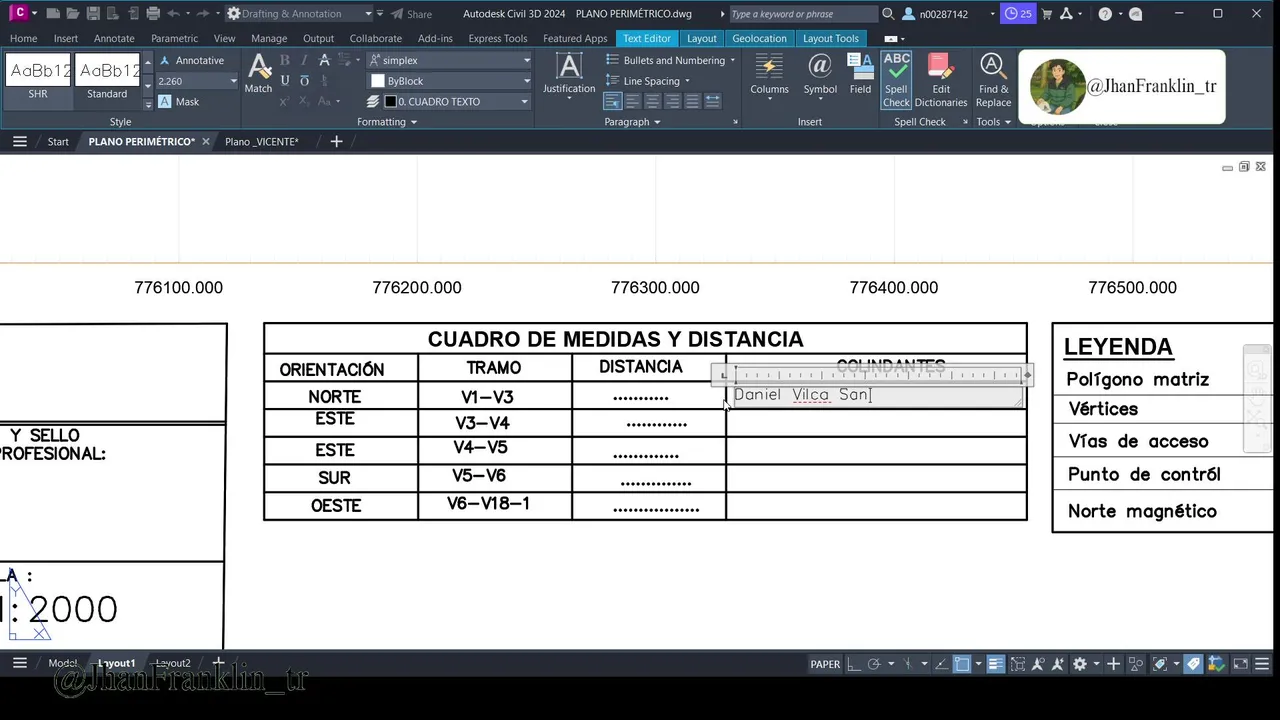This screenshot has width=1280, height=720.
Task: Click the Autodesk App Store cart icon
Action: 1047,14
